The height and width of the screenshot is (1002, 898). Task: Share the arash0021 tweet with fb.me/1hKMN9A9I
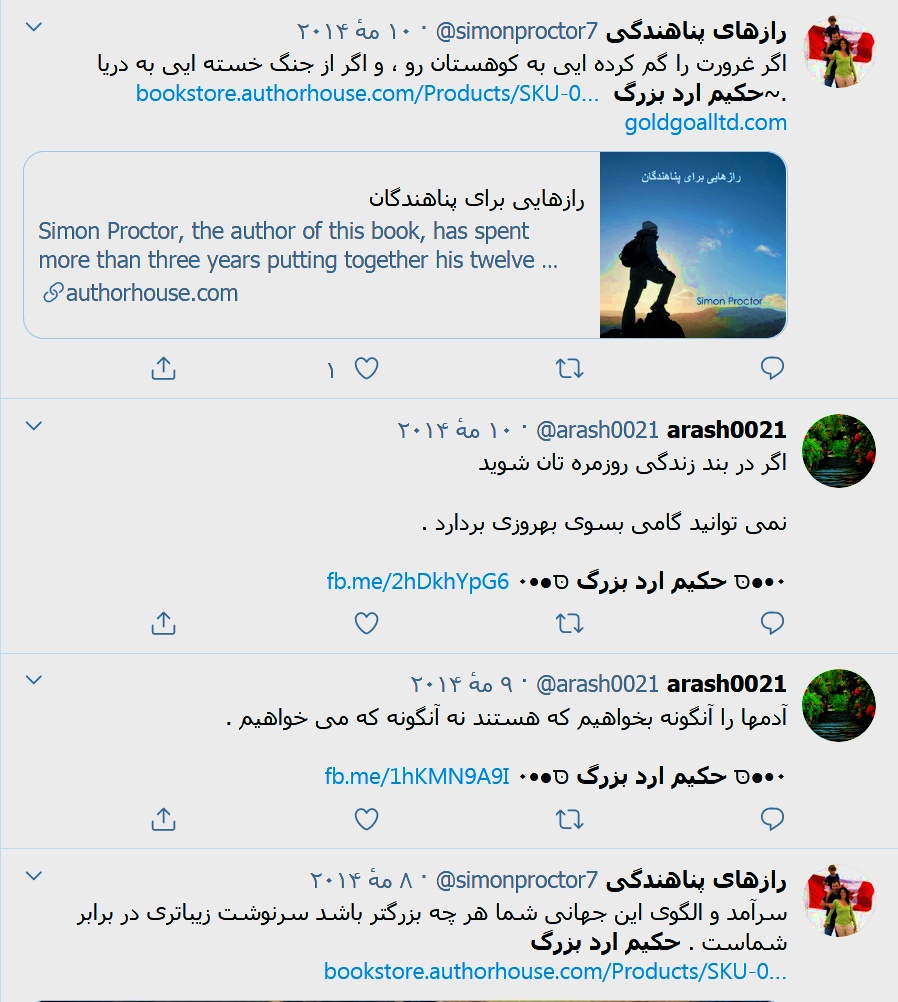164,819
